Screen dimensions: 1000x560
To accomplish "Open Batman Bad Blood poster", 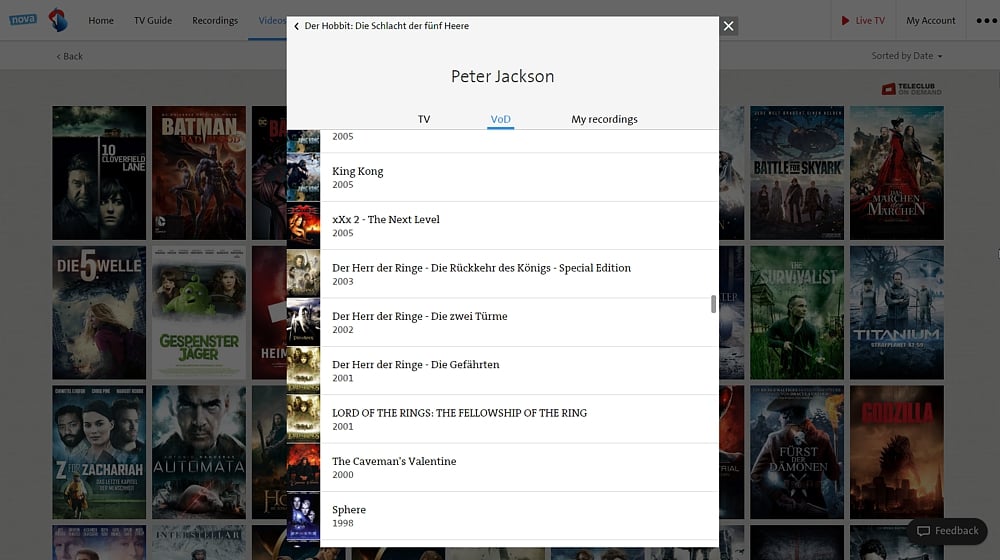I will click(x=199, y=173).
